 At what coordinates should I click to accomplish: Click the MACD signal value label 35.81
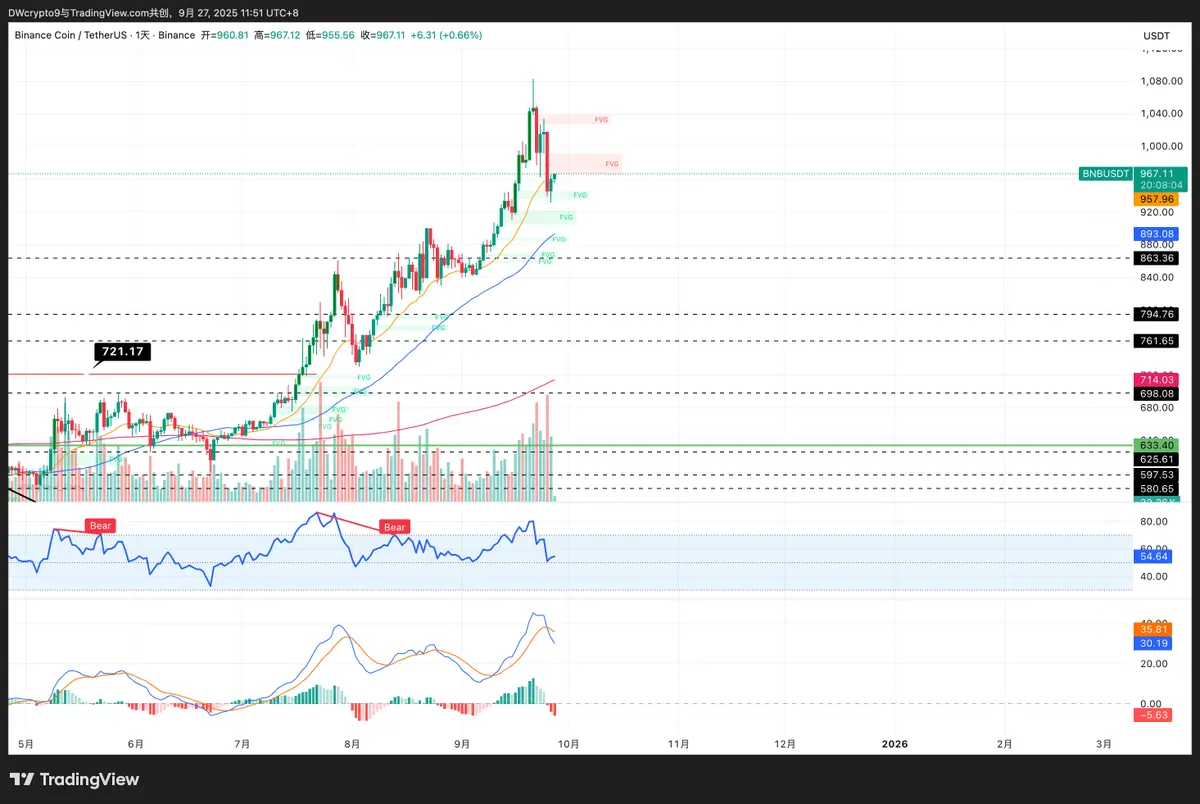click(1153, 629)
